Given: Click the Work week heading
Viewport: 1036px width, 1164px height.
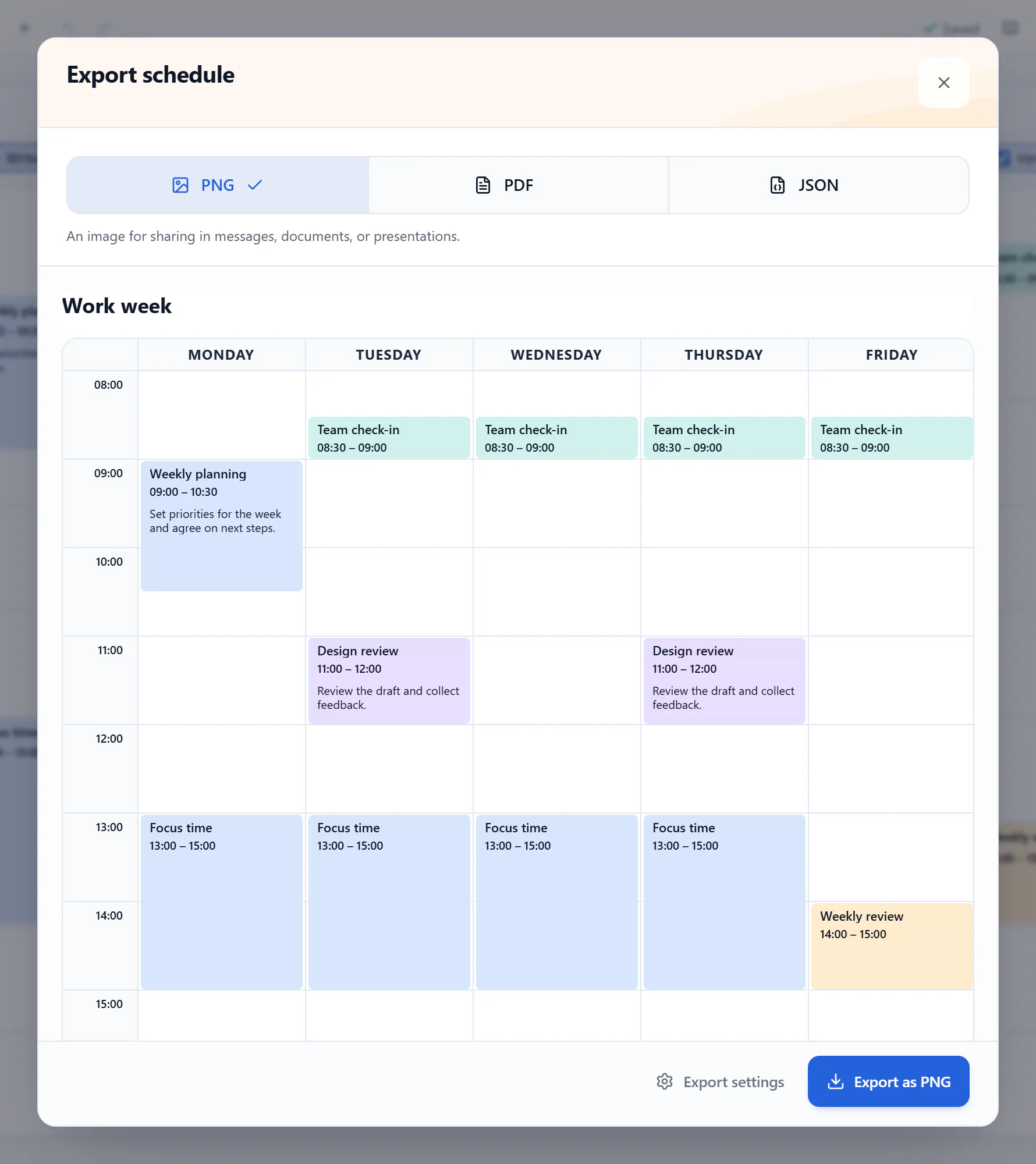Looking at the screenshot, I should [117, 306].
